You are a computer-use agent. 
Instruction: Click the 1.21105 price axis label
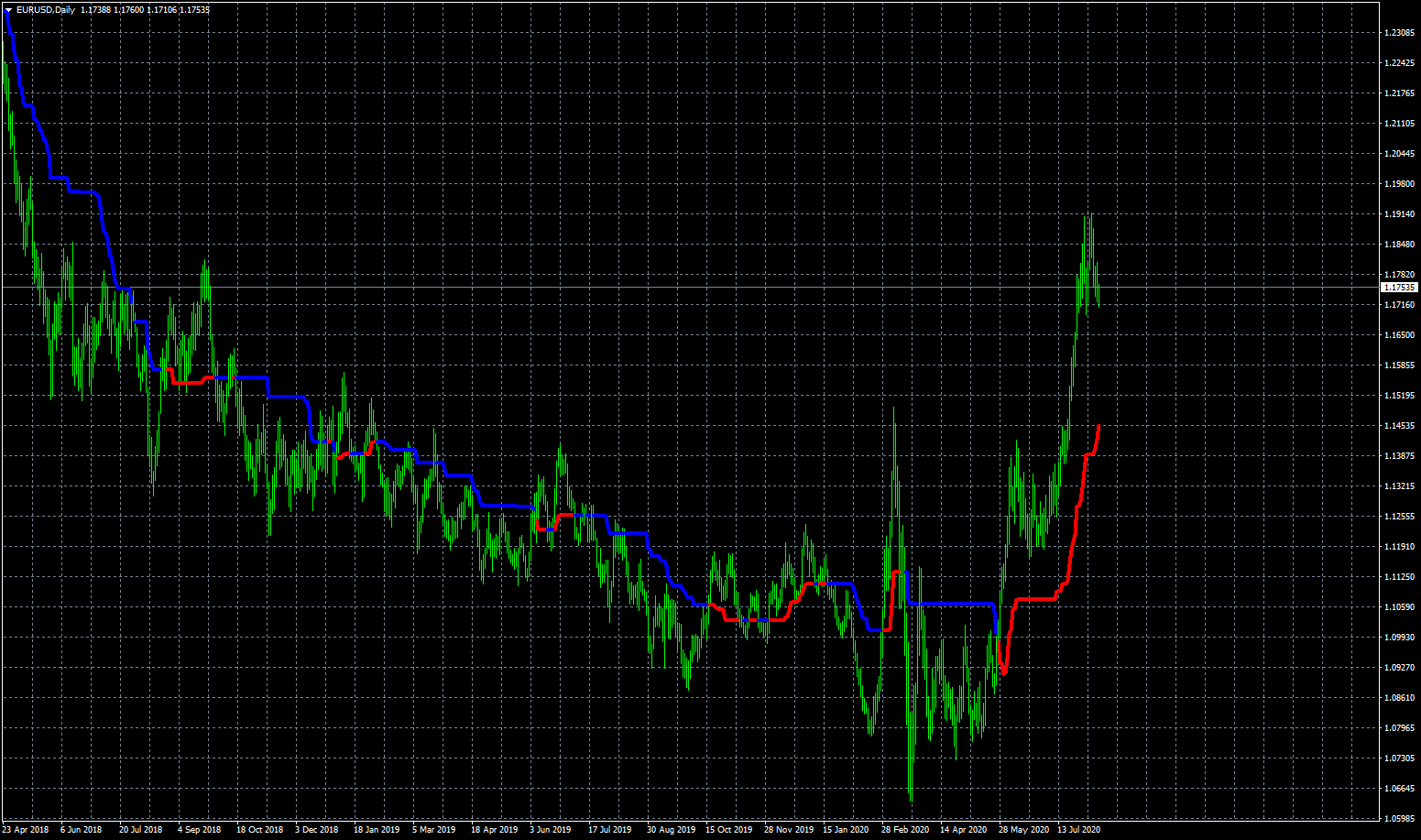pyautogui.click(x=1399, y=124)
